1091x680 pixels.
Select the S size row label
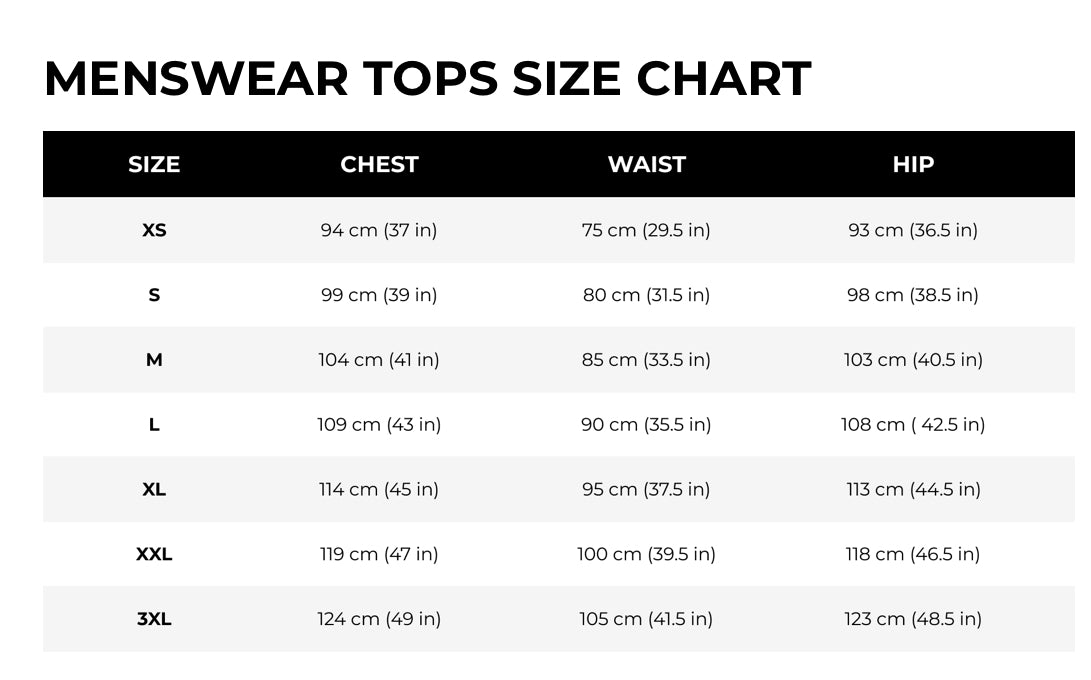pos(154,295)
